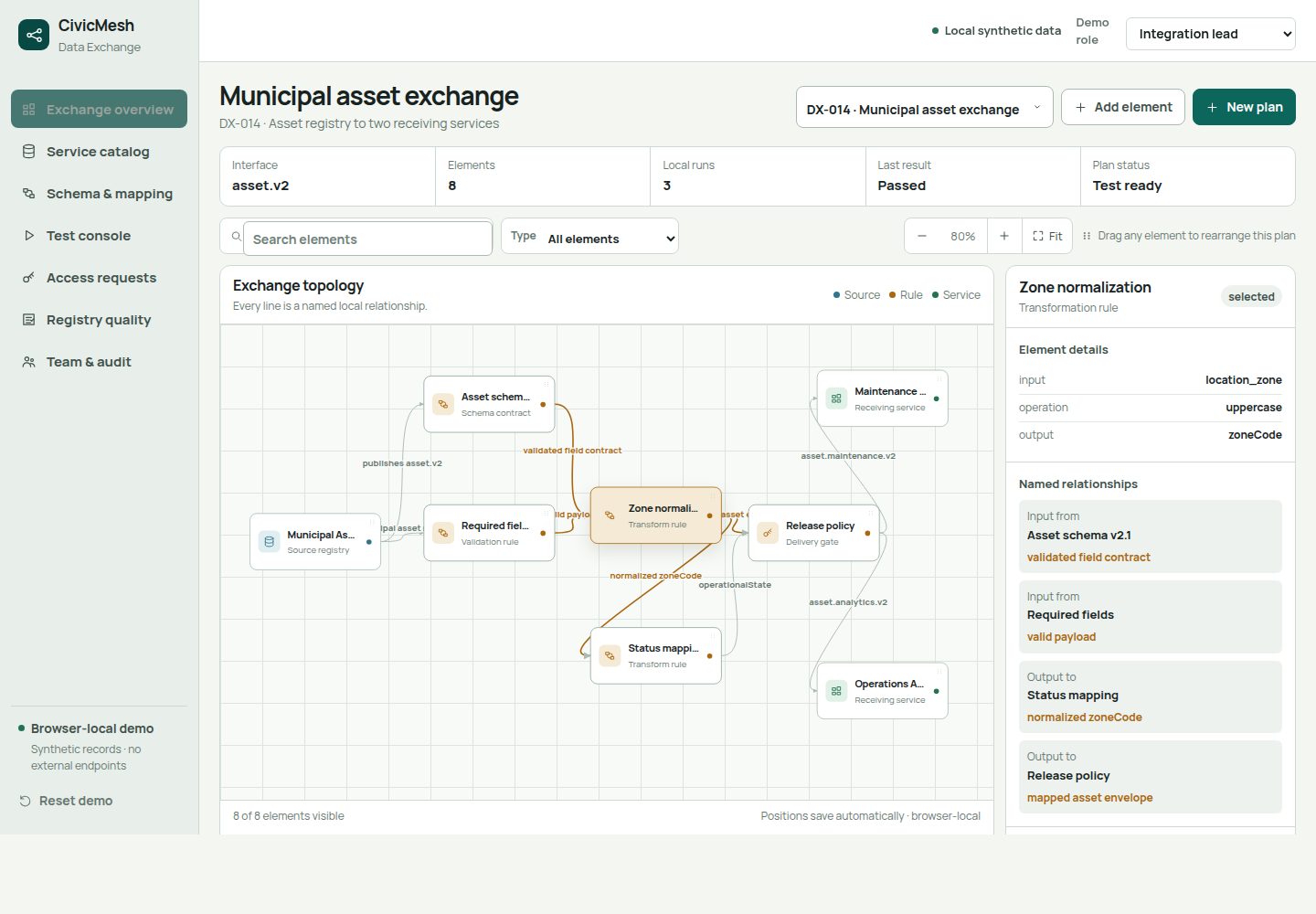Select the Release policy delivery gate node
The height and width of the screenshot is (914, 1316).
pyautogui.click(x=813, y=533)
